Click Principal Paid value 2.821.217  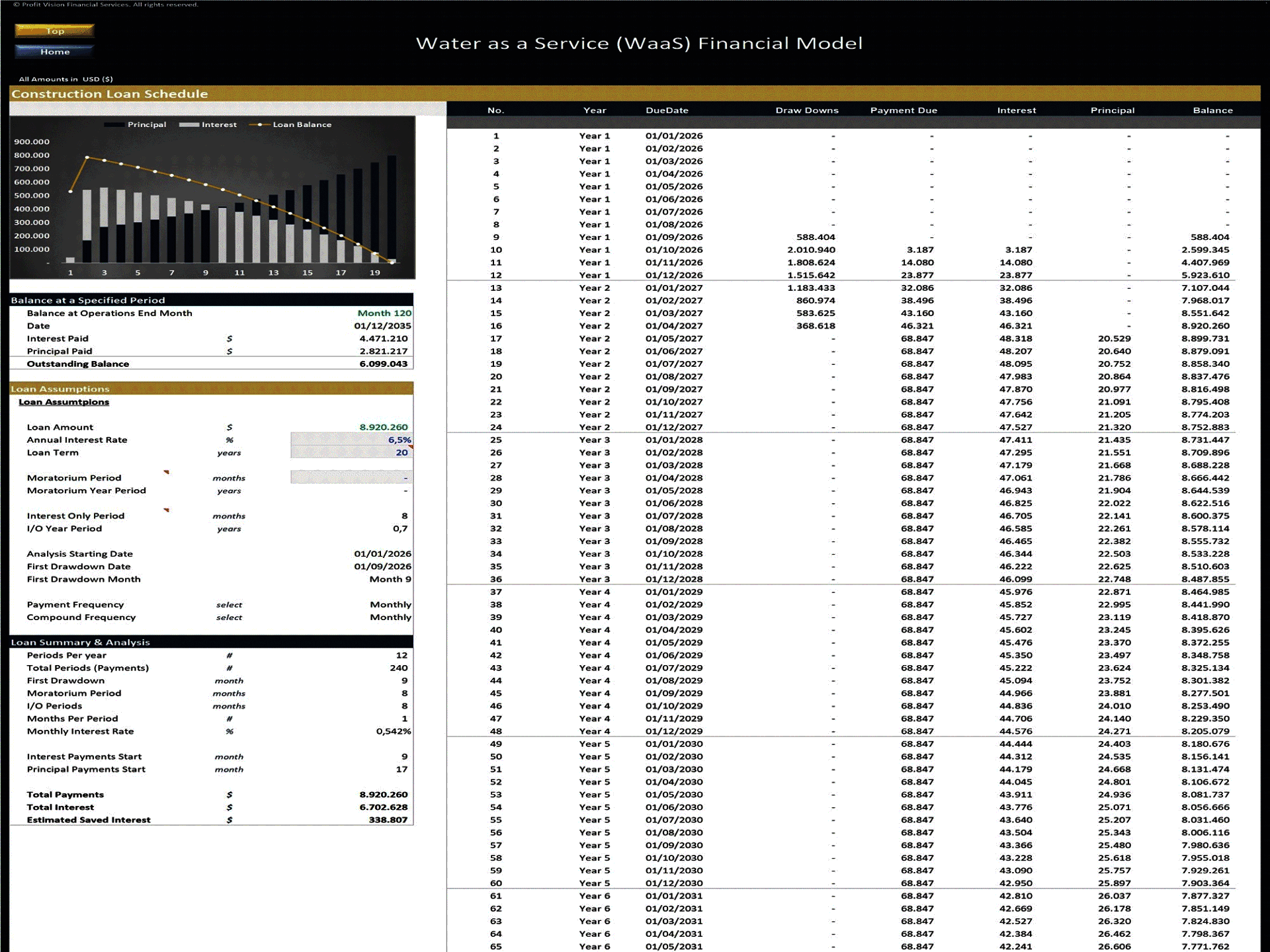[384, 351]
